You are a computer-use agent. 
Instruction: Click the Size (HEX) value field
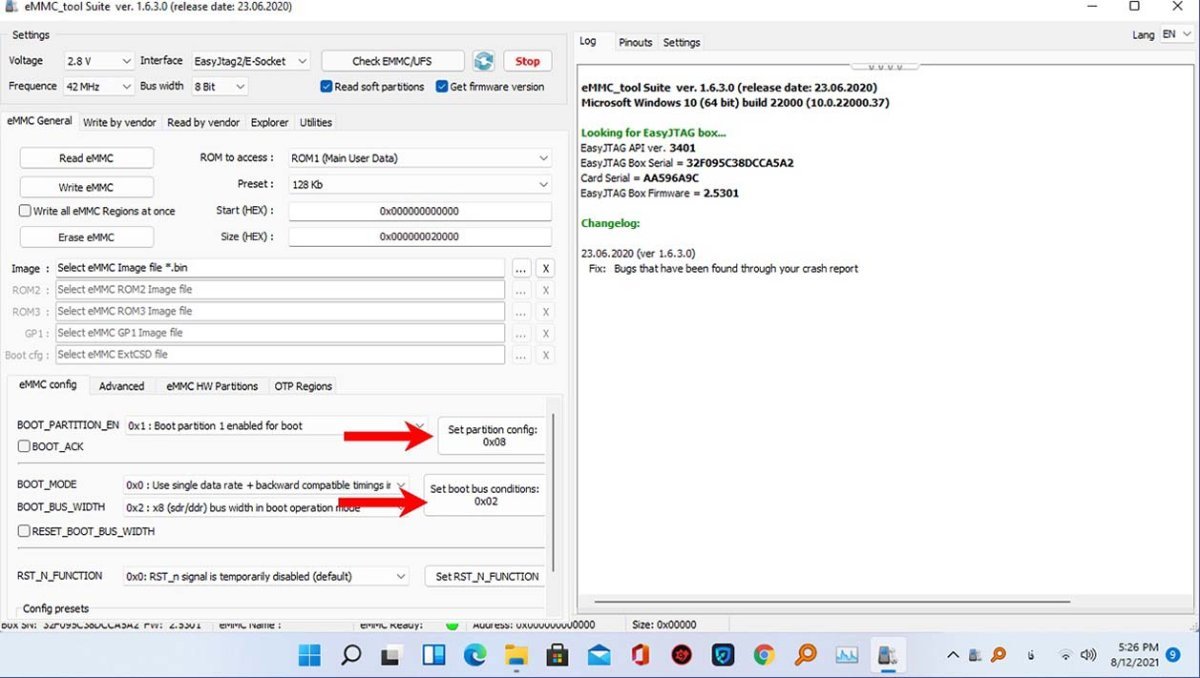[x=420, y=237]
